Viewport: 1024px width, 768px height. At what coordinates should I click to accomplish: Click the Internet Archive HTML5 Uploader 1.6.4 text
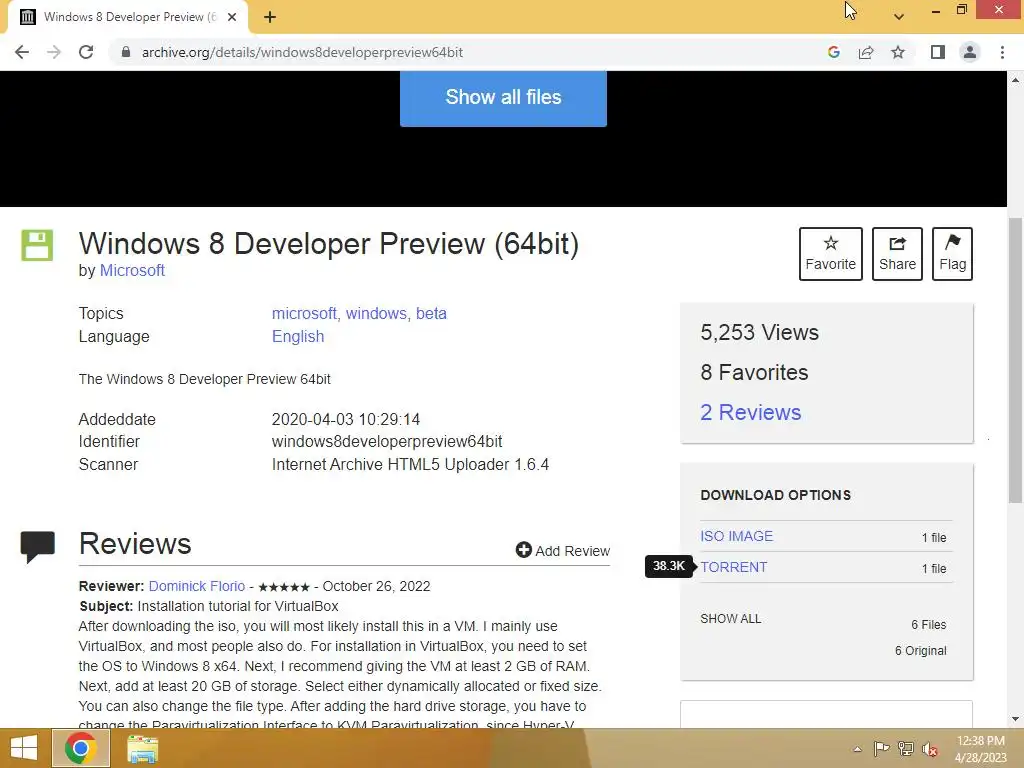[410, 464]
